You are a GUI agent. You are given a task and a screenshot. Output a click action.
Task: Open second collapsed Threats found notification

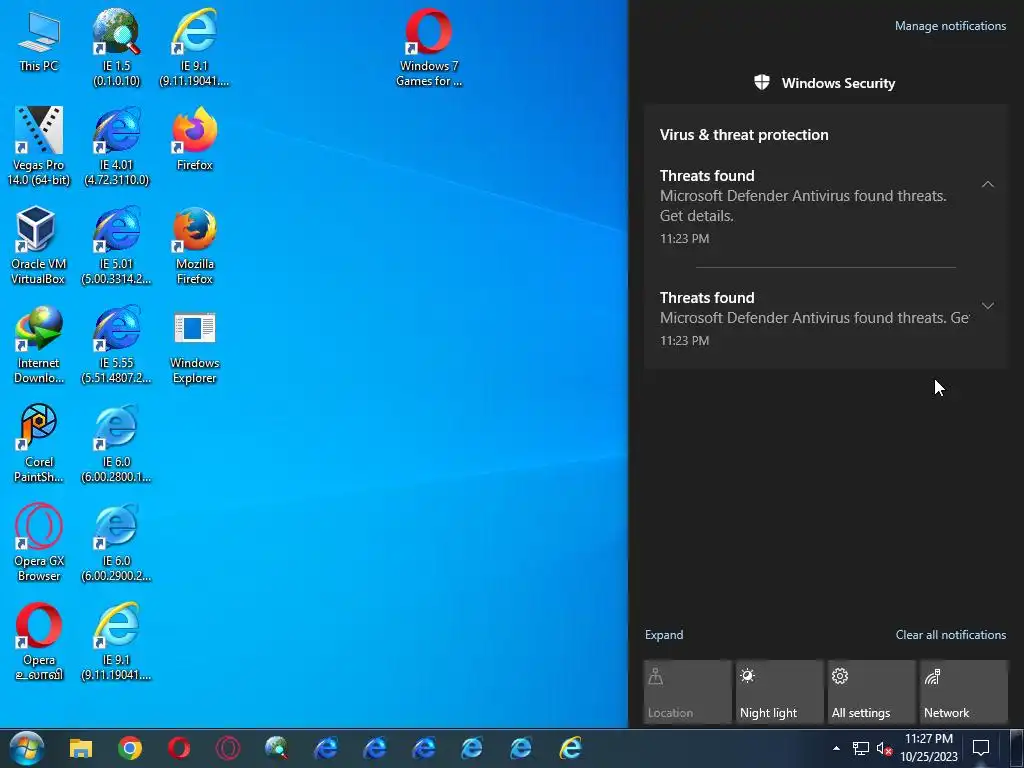point(826,319)
